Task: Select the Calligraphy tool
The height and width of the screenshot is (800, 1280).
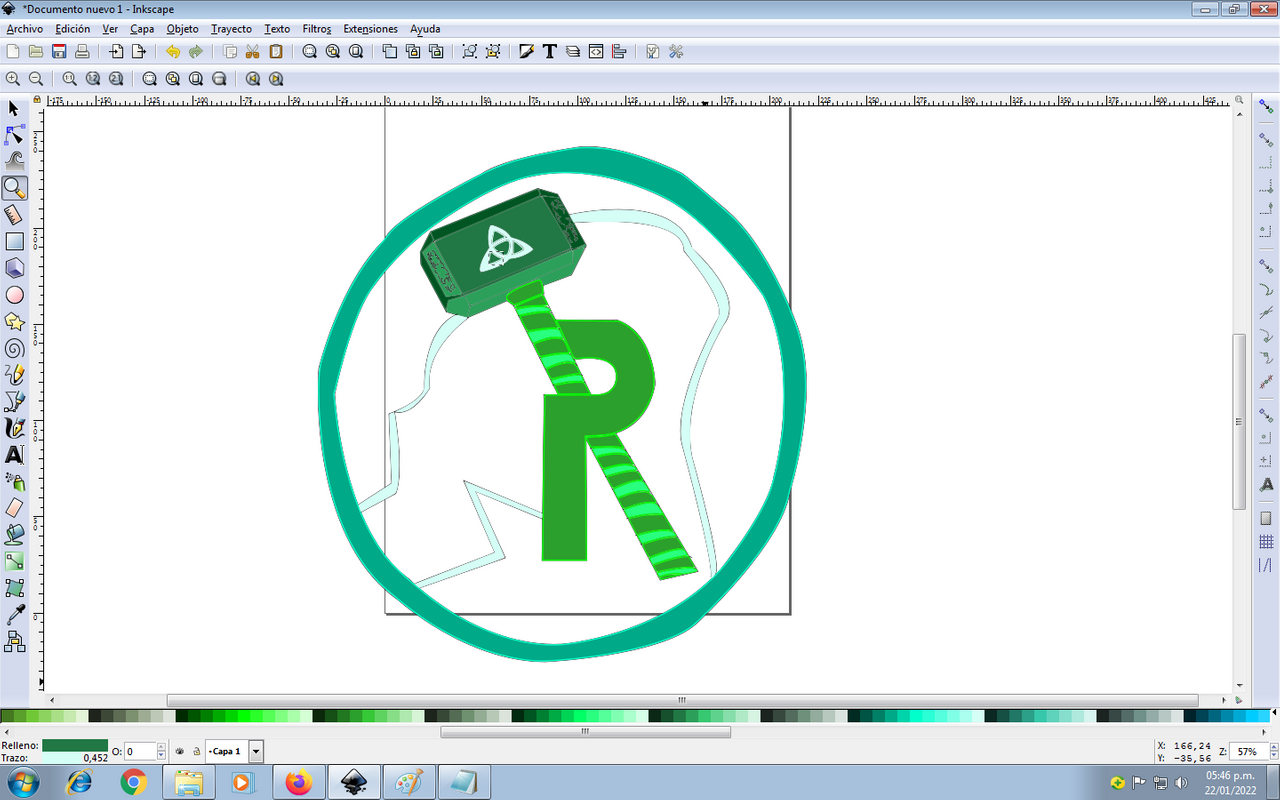Action: pyautogui.click(x=14, y=428)
